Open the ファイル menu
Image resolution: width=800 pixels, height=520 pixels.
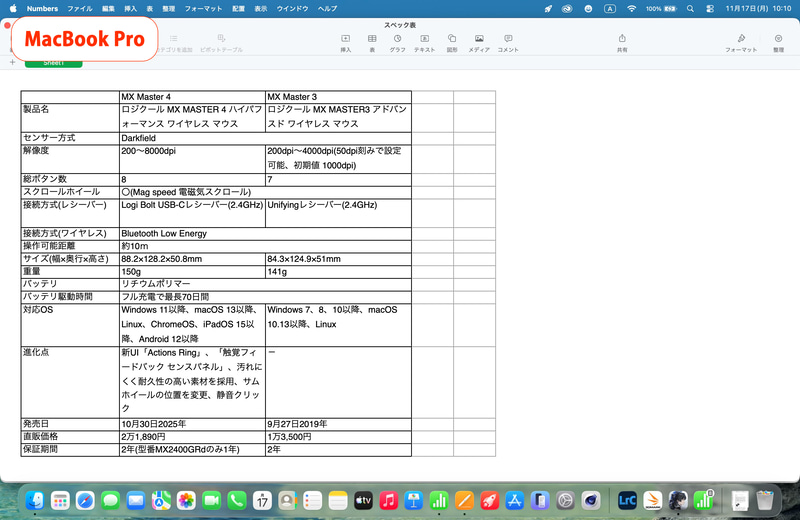tap(80, 9)
